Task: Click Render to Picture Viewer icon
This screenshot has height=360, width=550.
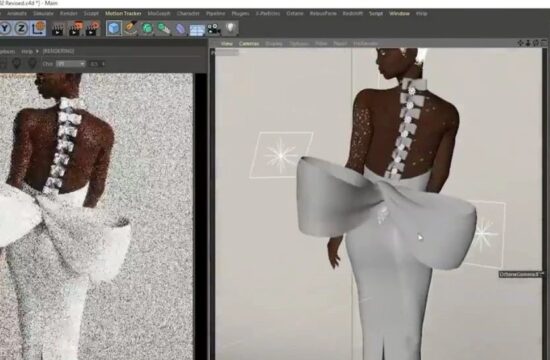Action: coord(75,28)
